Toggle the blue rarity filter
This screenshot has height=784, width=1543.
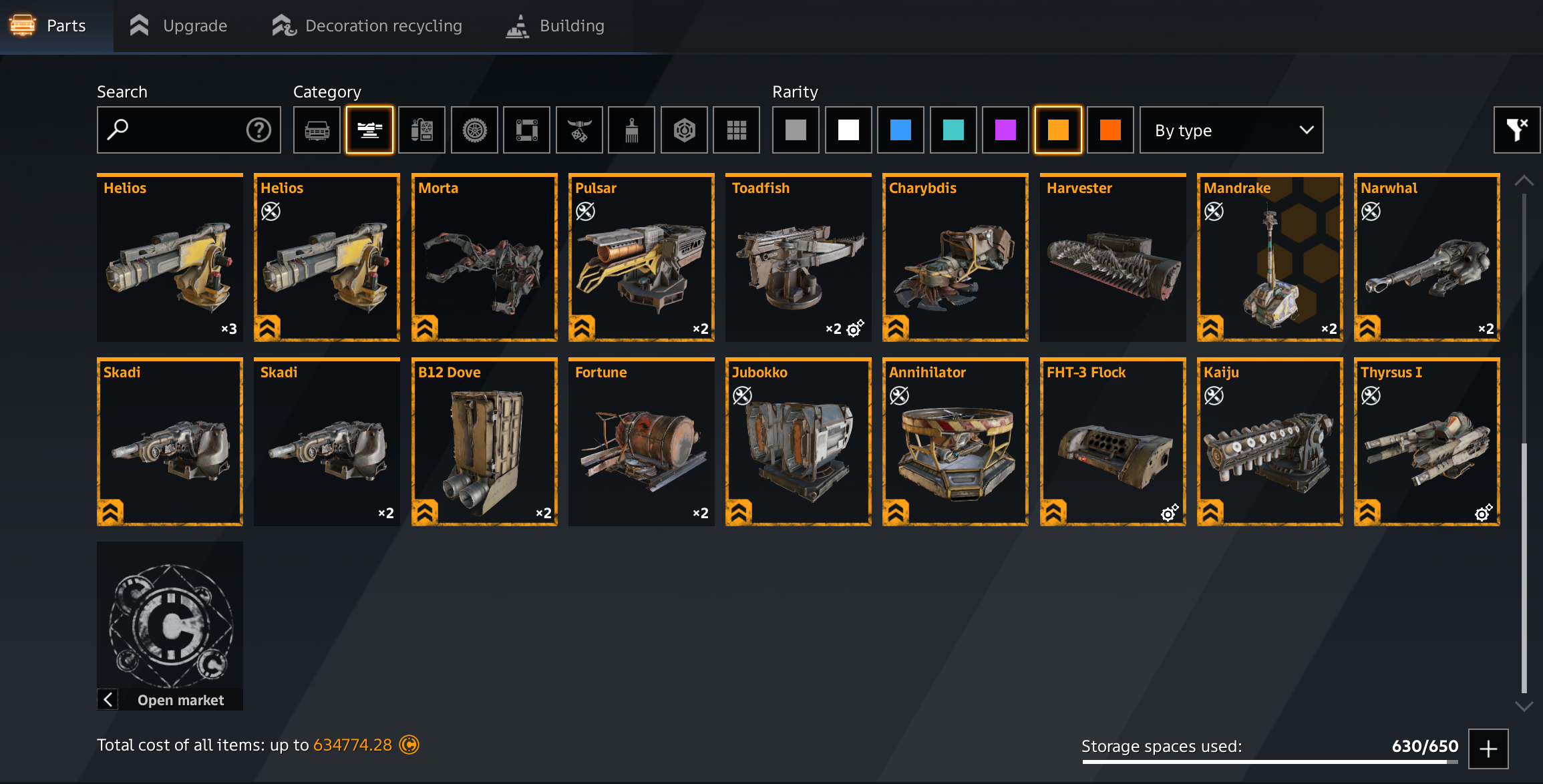tap(900, 130)
